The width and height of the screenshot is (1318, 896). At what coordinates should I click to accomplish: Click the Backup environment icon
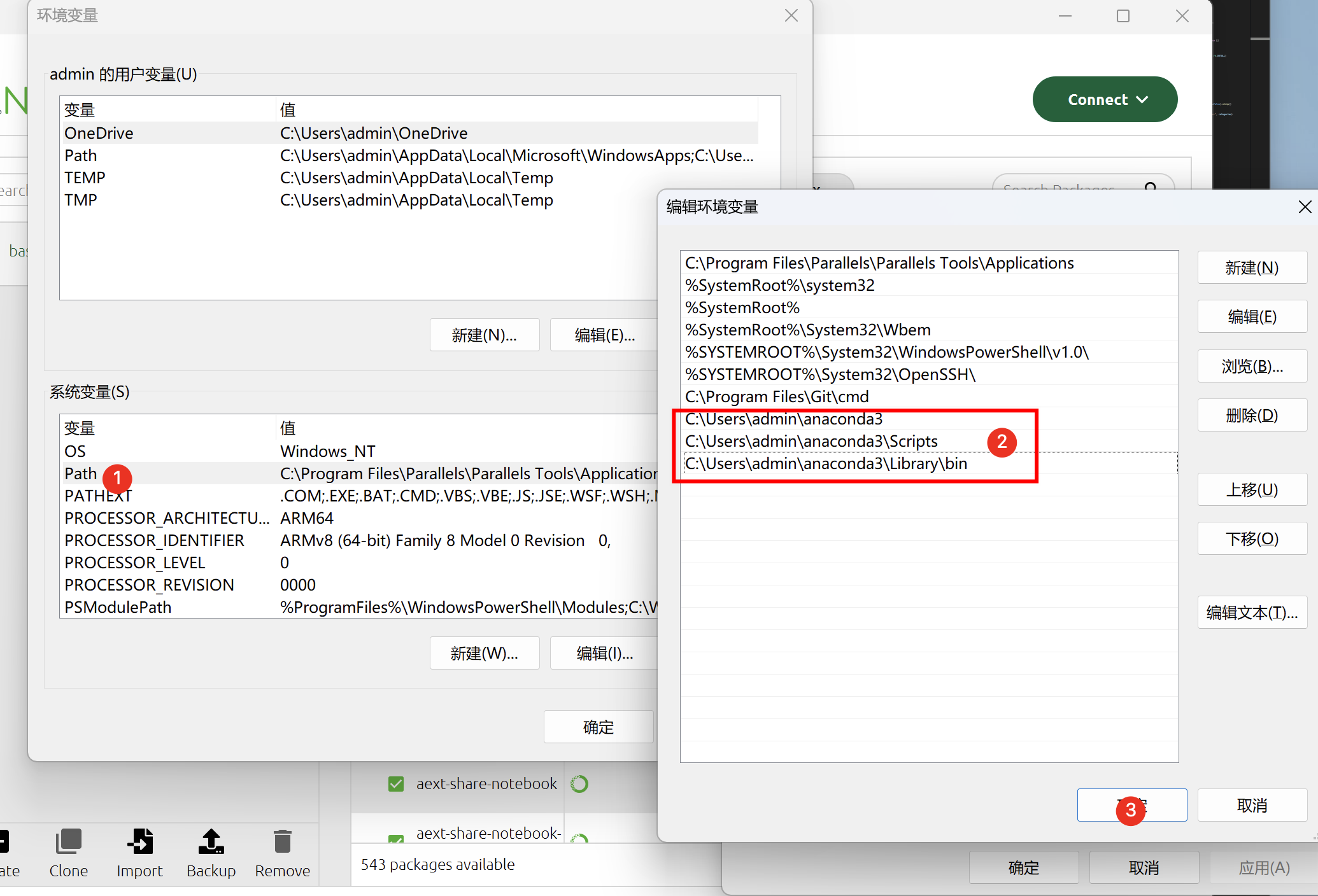click(211, 842)
